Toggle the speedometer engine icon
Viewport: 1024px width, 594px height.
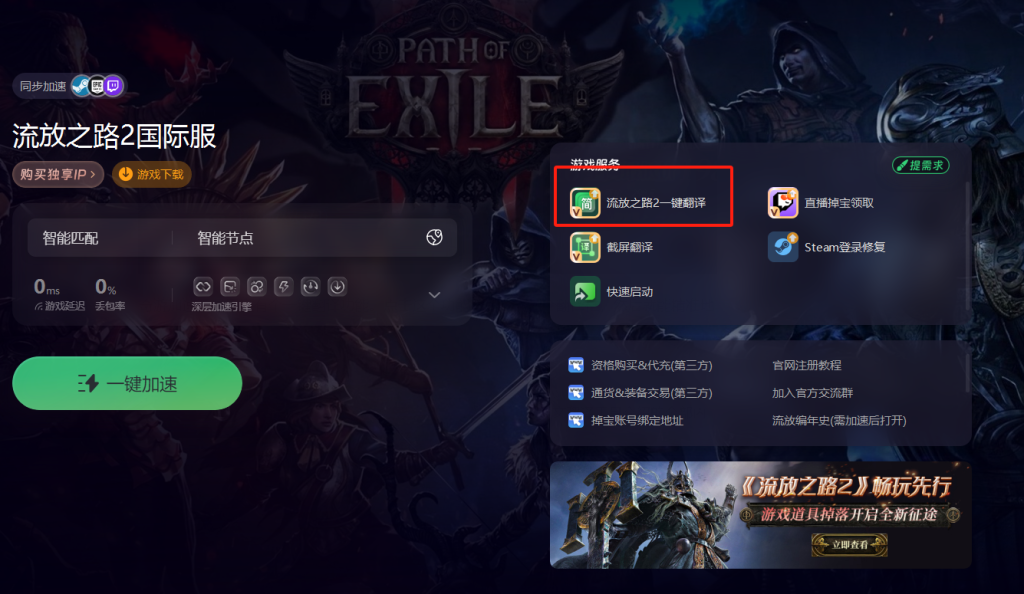(310, 287)
